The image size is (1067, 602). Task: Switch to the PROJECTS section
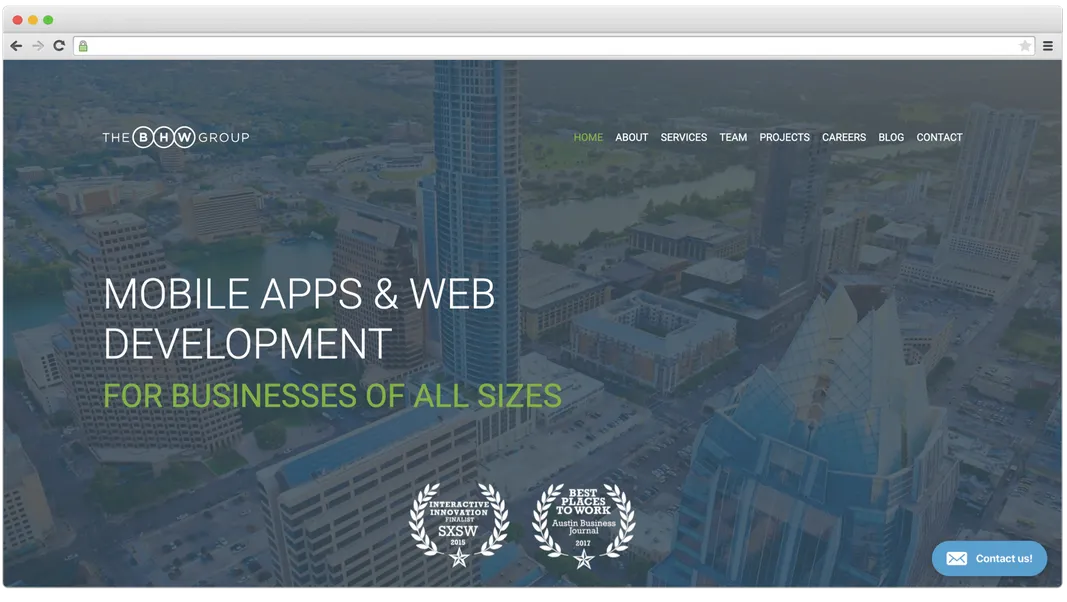784,137
